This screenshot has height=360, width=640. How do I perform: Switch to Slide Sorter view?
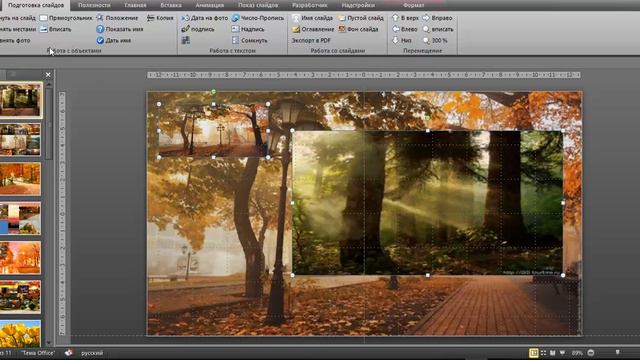tap(543, 353)
